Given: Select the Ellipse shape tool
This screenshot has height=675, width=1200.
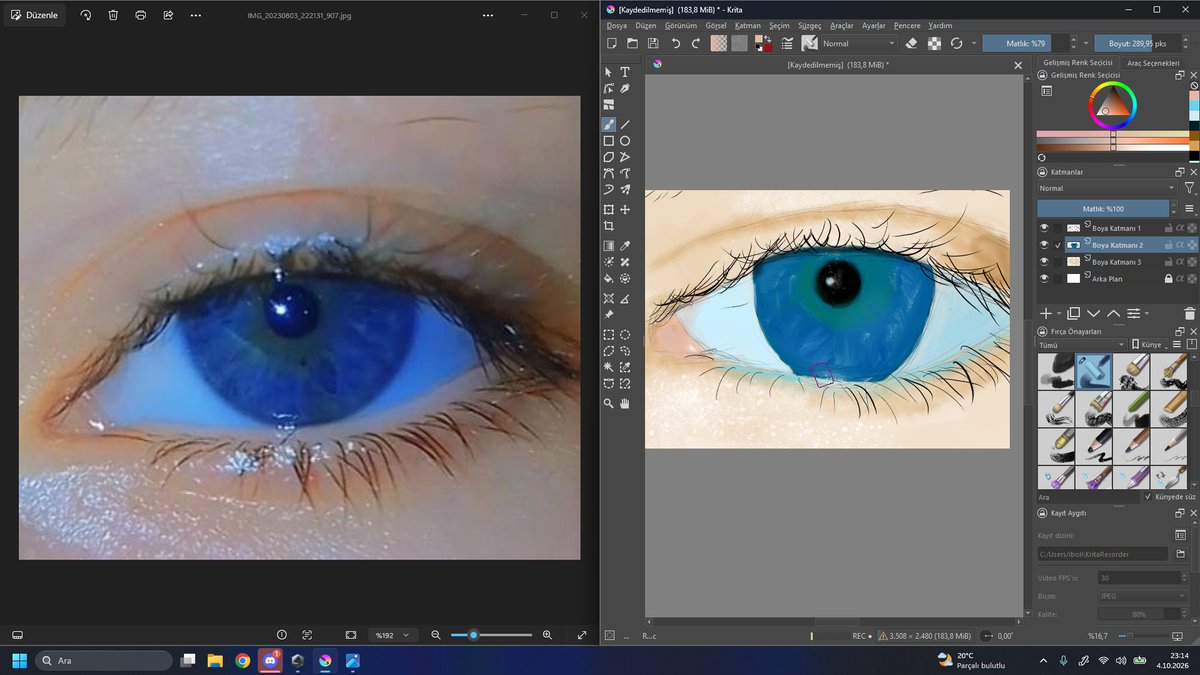Looking at the screenshot, I should pyautogui.click(x=625, y=141).
